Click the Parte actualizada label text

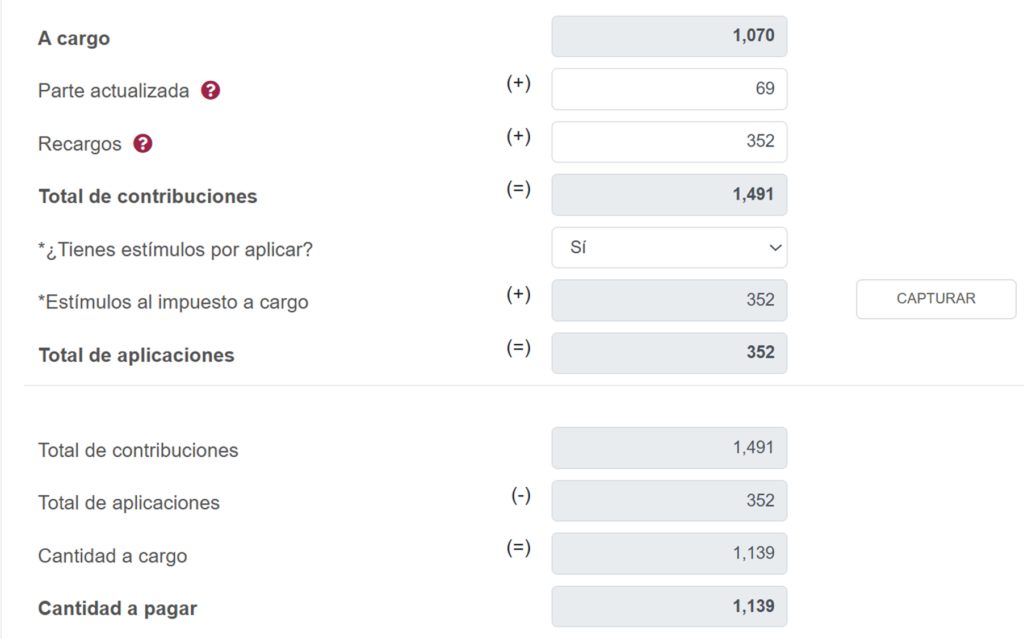pyautogui.click(x=113, y=91)
